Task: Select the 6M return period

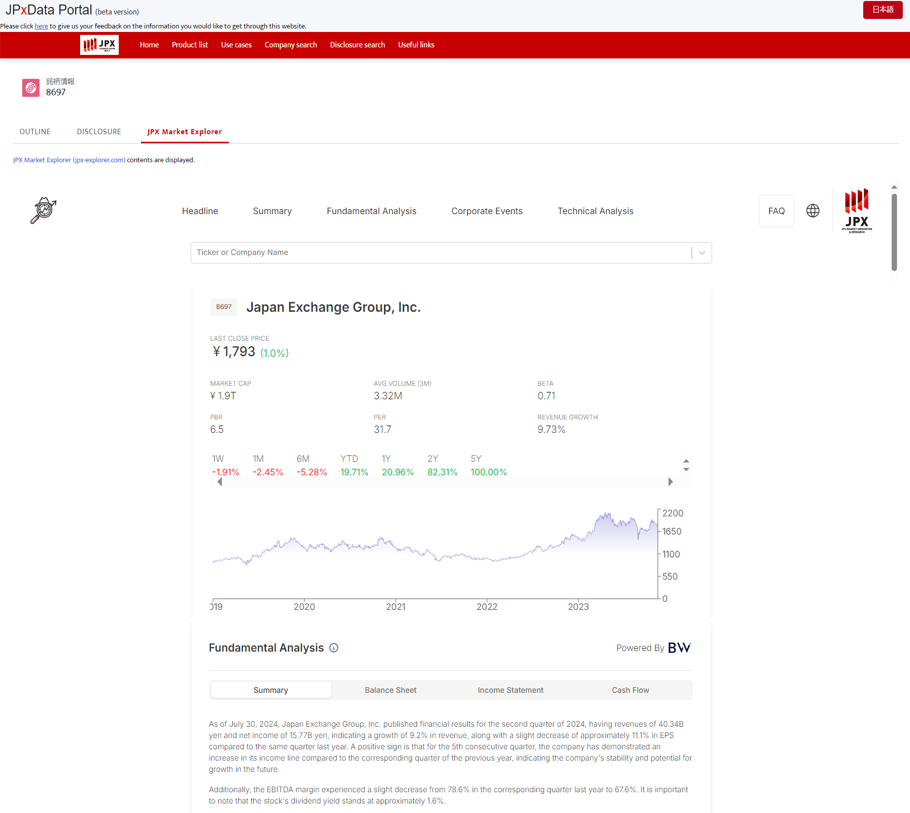Action: (x=312, y=465)
